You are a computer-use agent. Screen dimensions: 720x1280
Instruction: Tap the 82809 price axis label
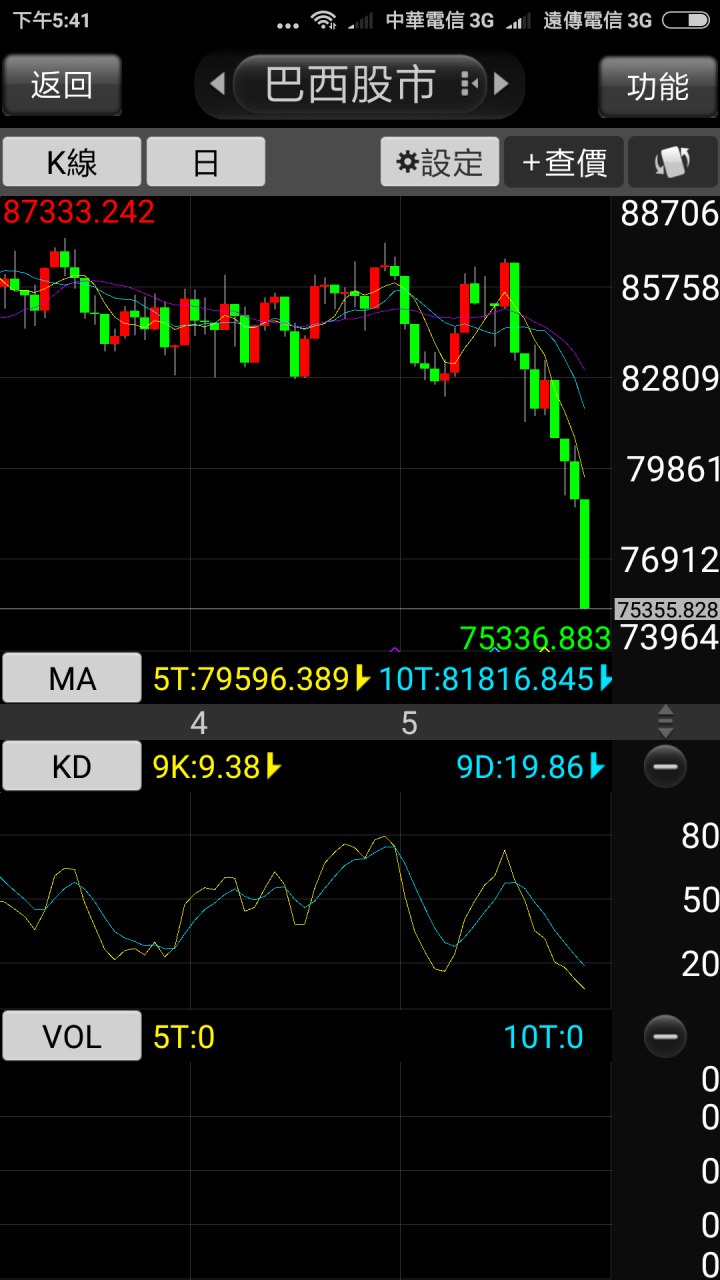(x=669, y=378)
